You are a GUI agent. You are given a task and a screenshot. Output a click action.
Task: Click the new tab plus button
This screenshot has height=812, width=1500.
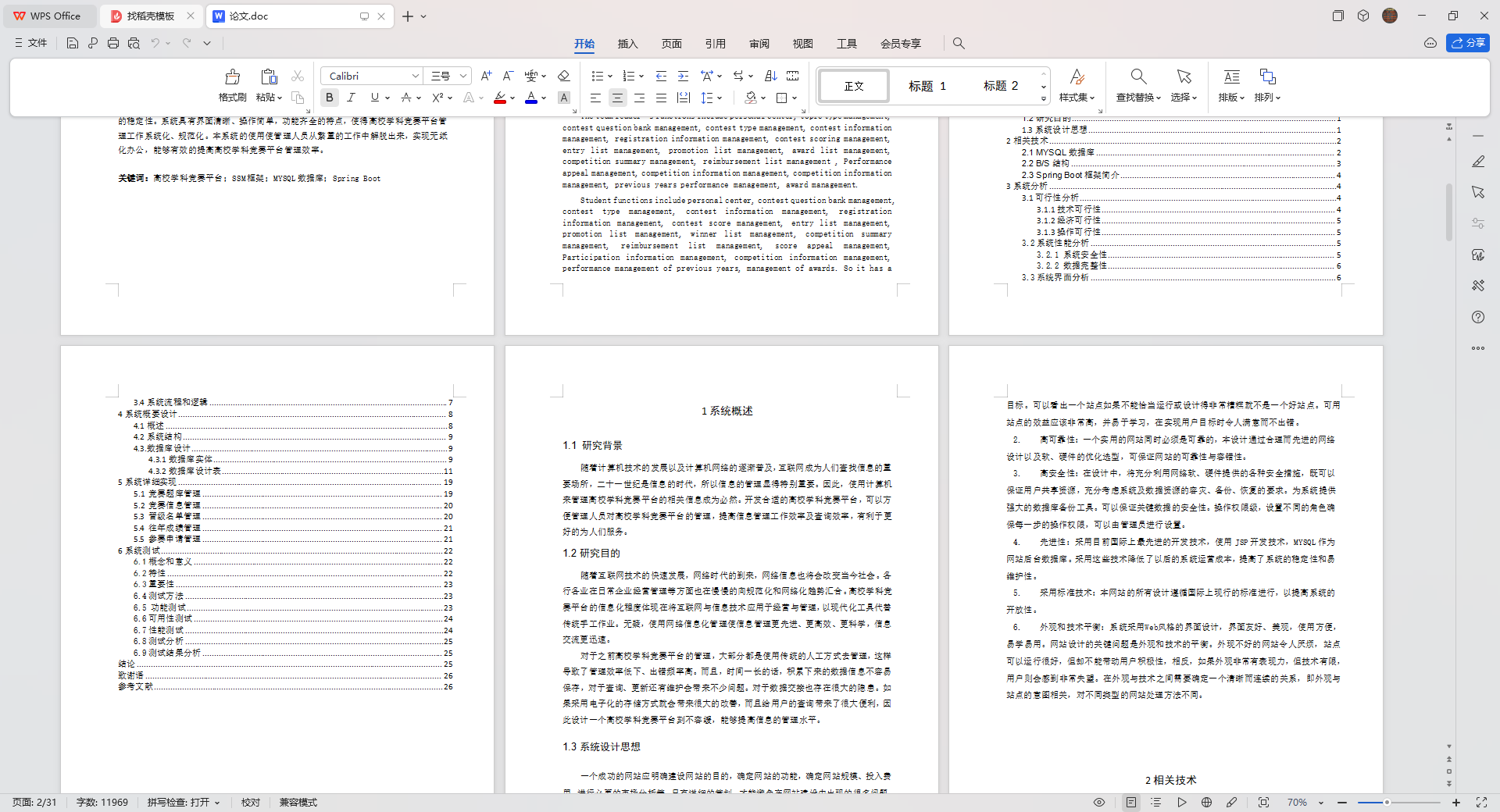pyautogui.click(x=408, y=16)
